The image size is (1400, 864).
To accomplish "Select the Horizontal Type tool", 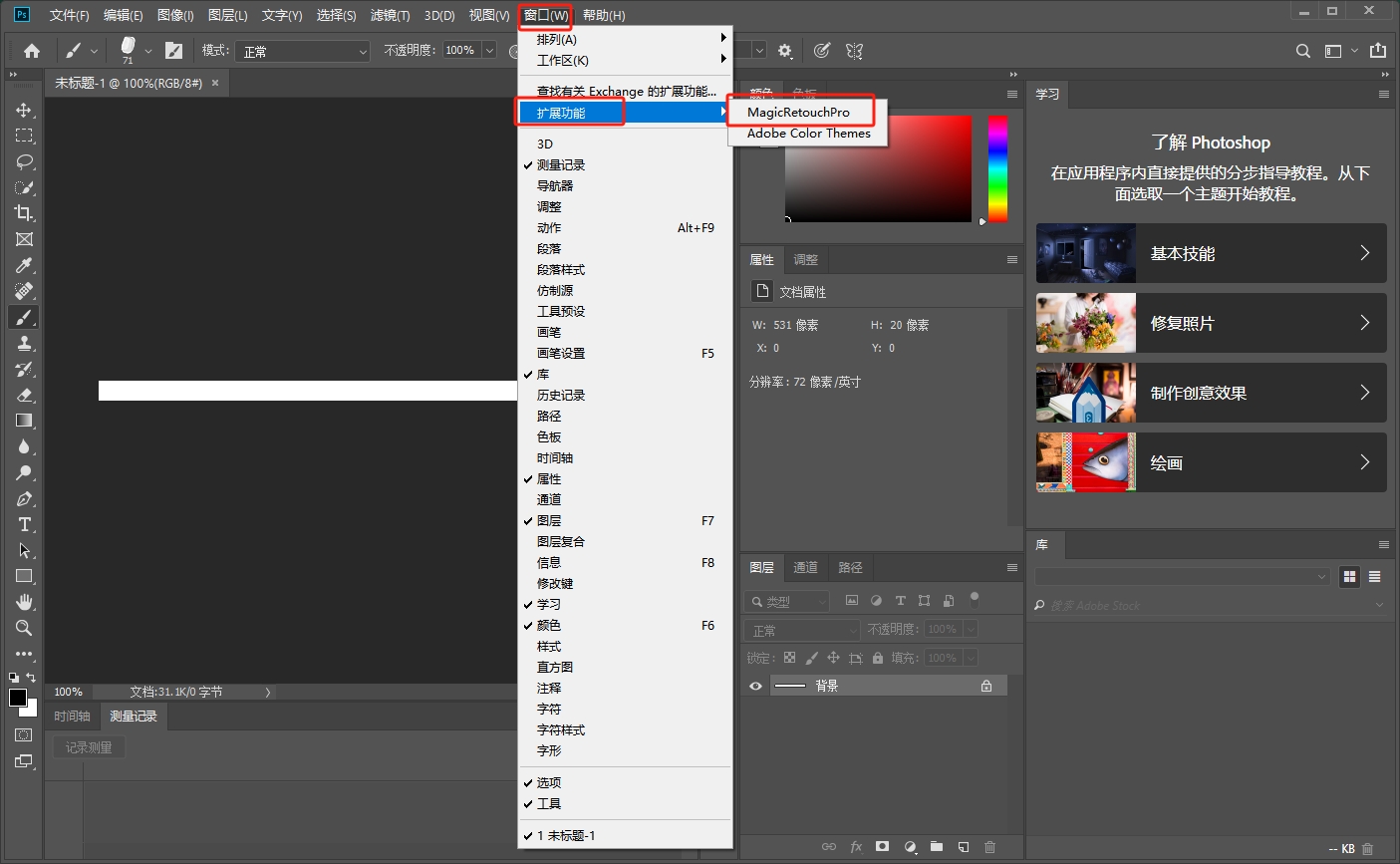I will pos(24,524).
